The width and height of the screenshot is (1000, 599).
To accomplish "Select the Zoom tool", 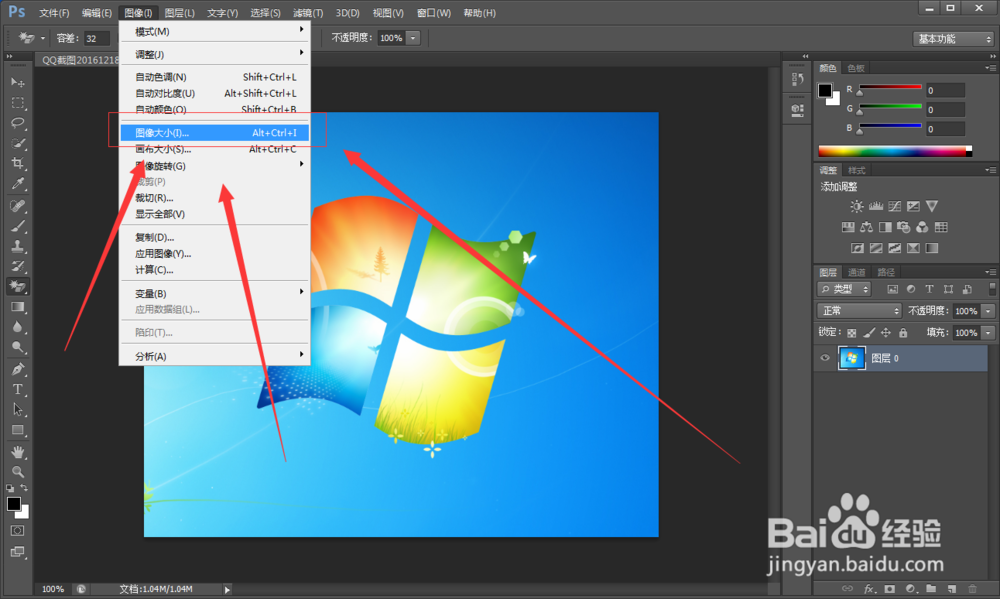I will tap(17, 472).
